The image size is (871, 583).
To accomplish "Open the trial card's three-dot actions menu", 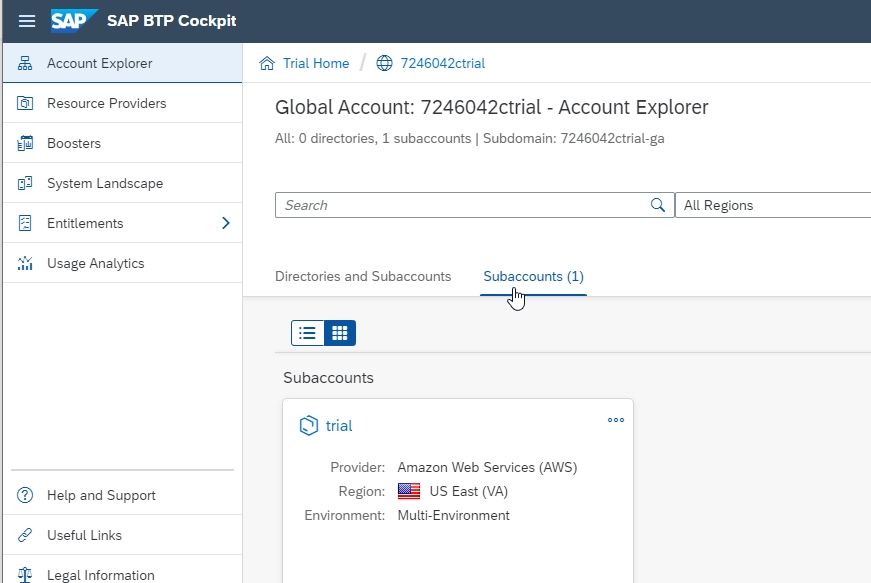I will [615, 420].
